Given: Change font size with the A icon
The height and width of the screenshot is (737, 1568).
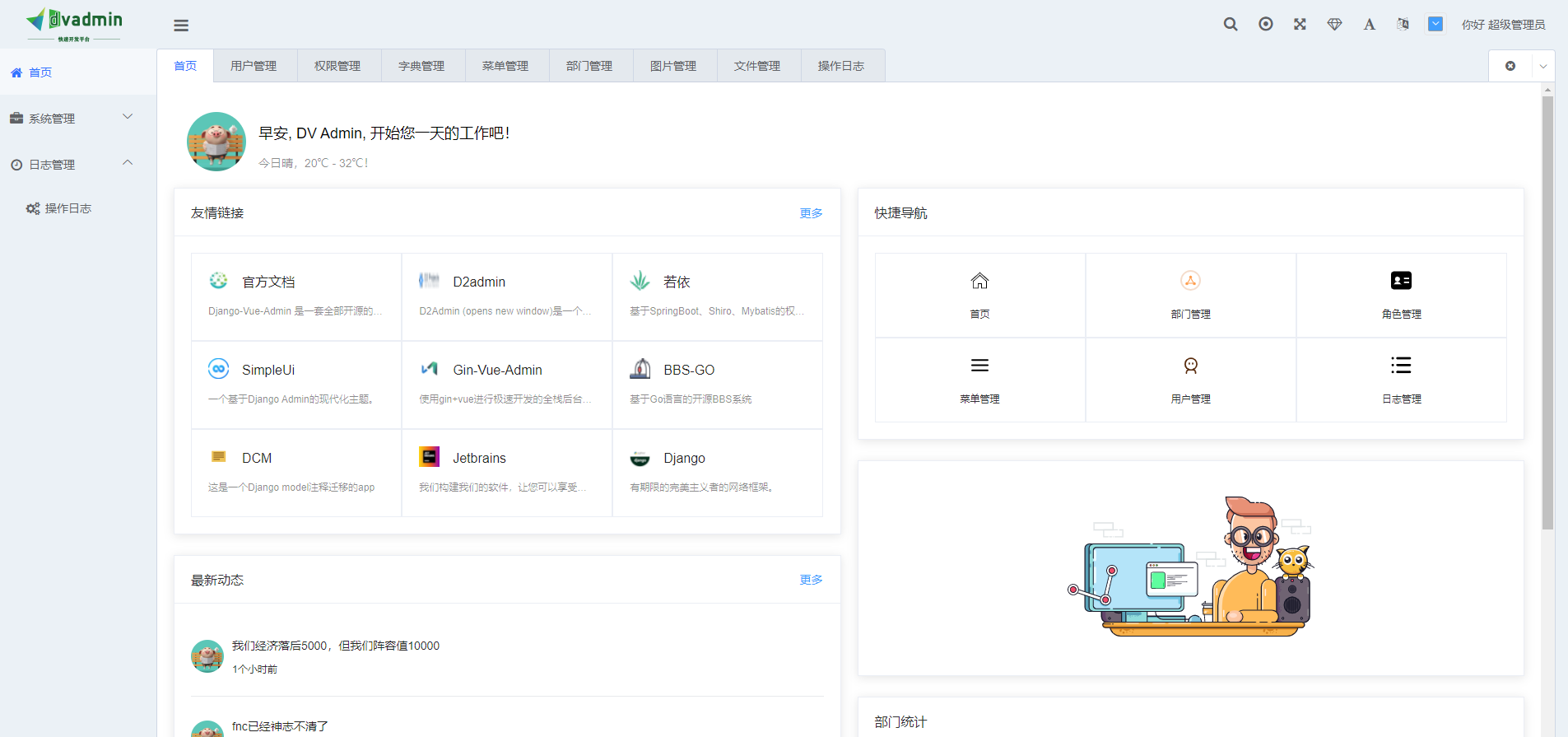Looking at the screenshot, I should [1369, 25].
